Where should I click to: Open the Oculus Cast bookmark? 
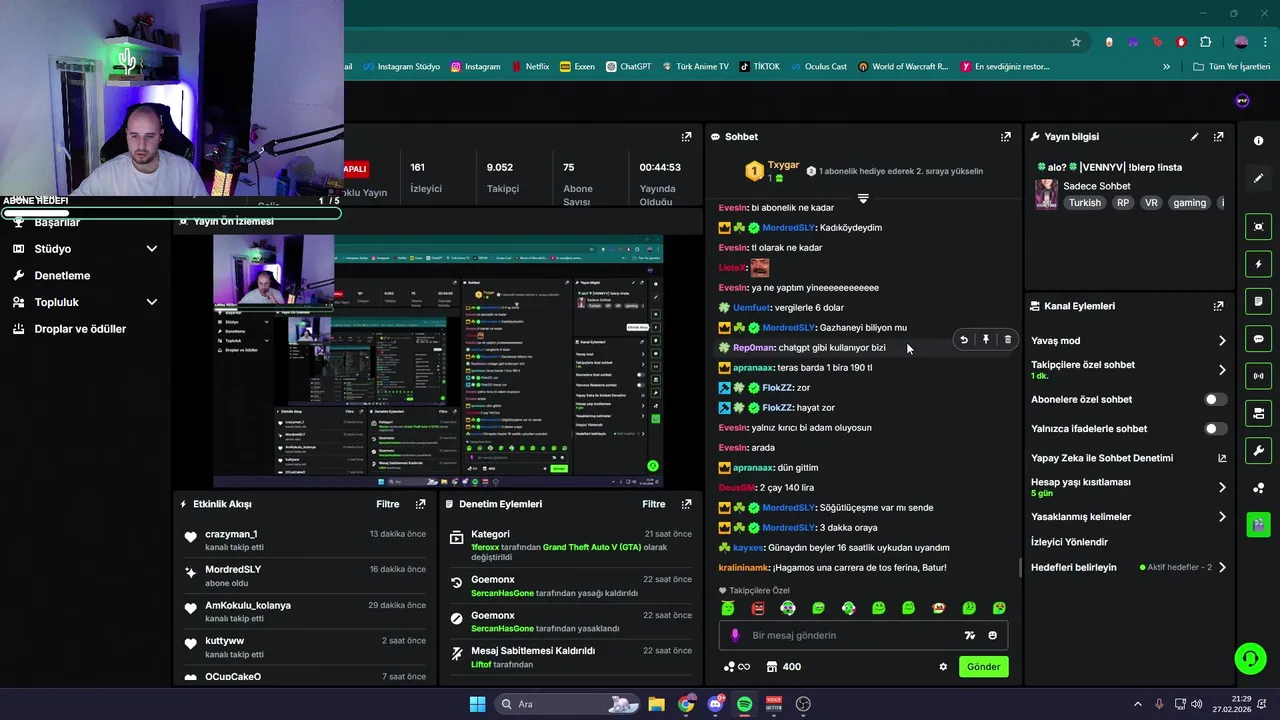coord(818,67)
